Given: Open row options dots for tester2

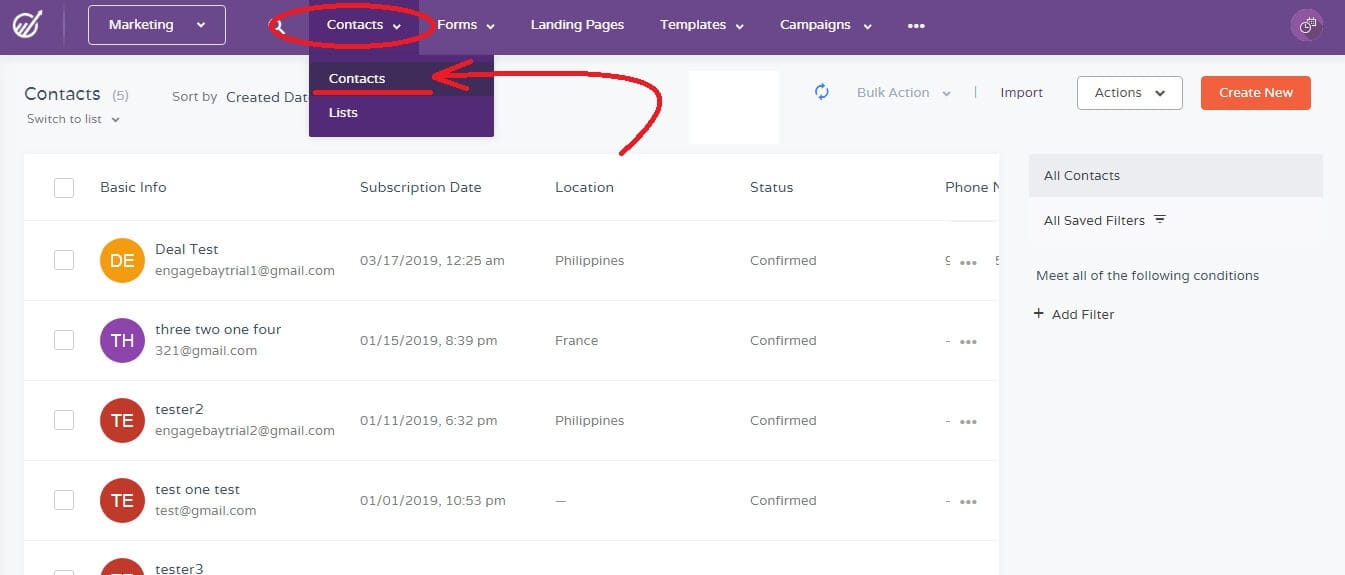Looking at the screenshot, I should pyautogui.click(x=968, y=422).
